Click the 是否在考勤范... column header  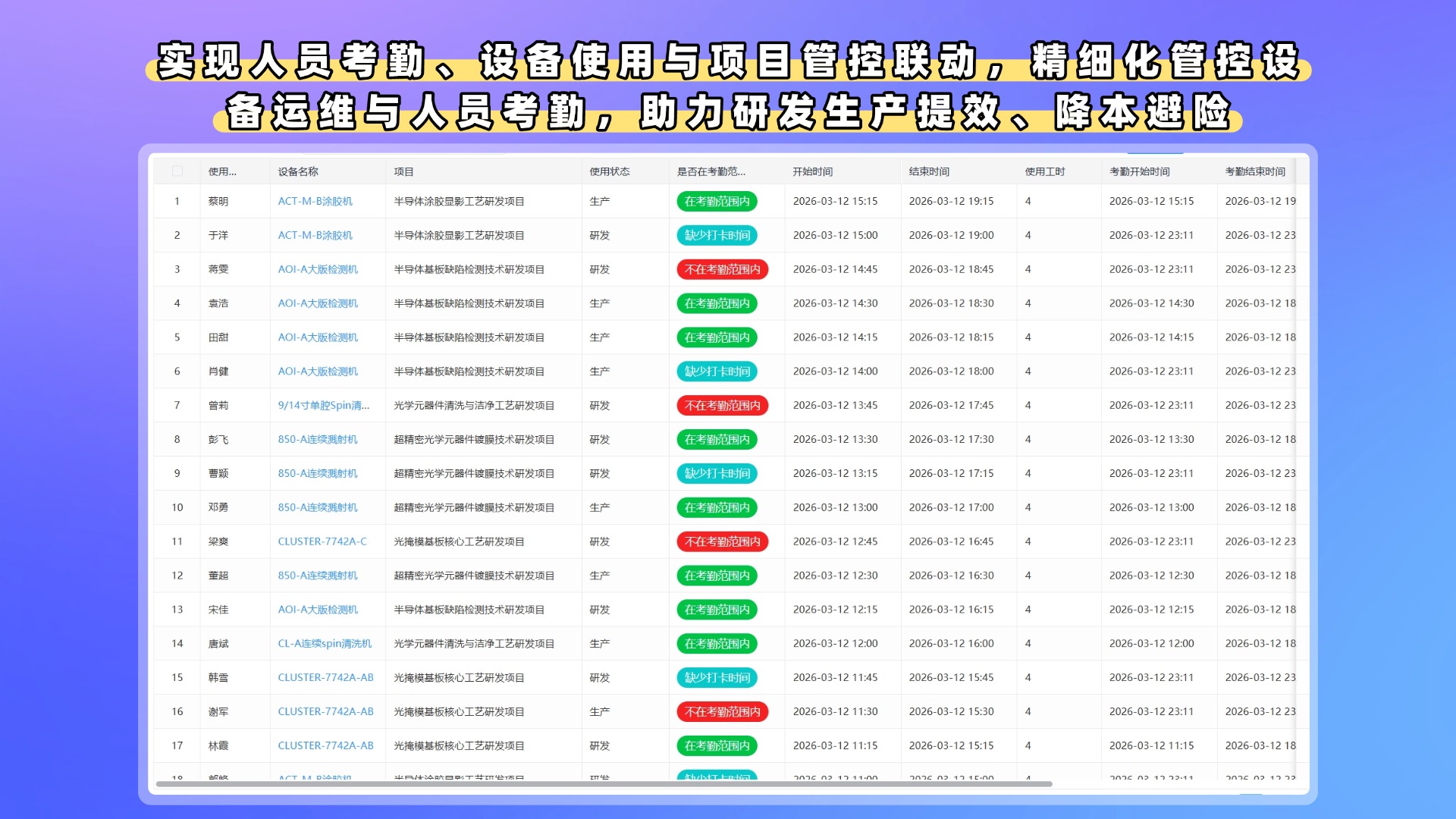tap(711, 171)
